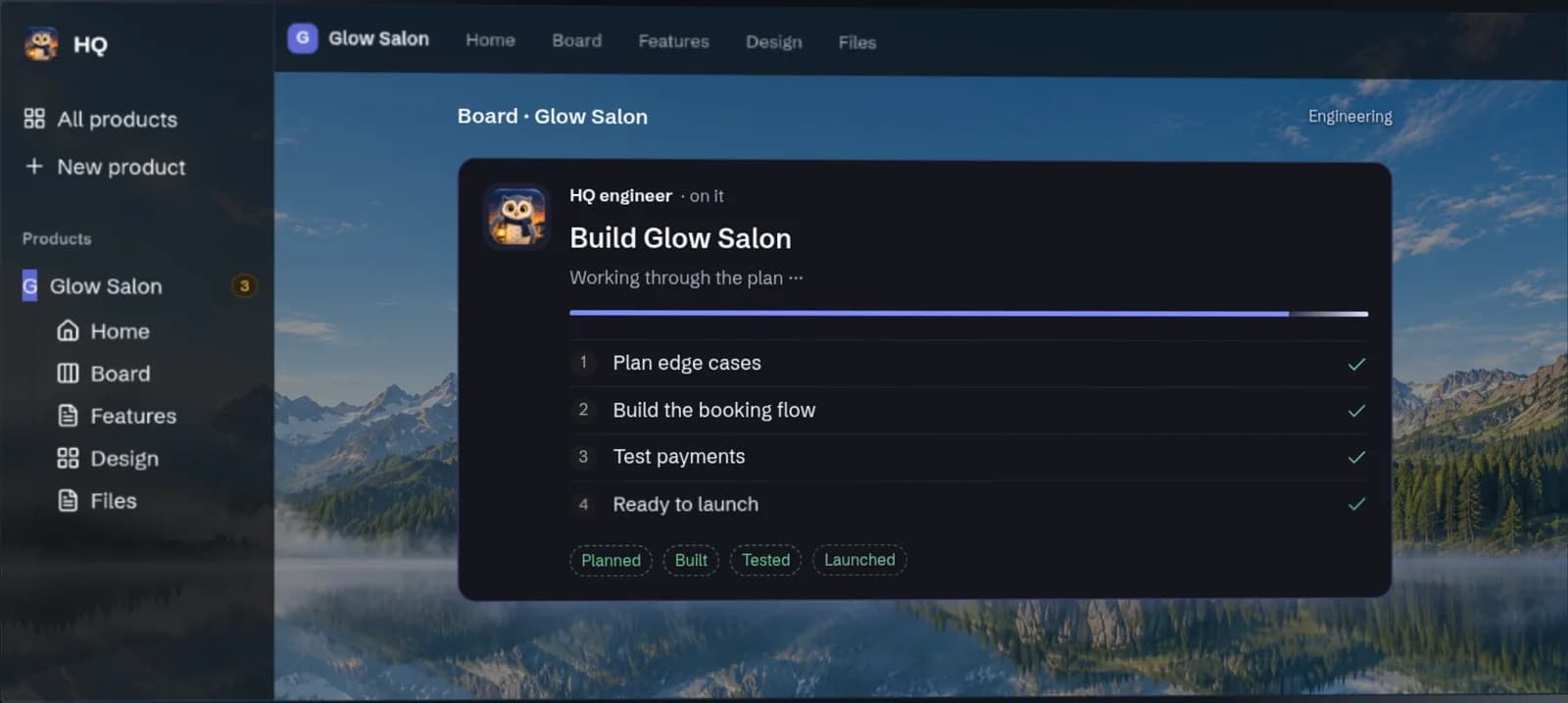Click the checkmark for Ready to launch
This screenshot has width=1568, height=703.
1356,504
